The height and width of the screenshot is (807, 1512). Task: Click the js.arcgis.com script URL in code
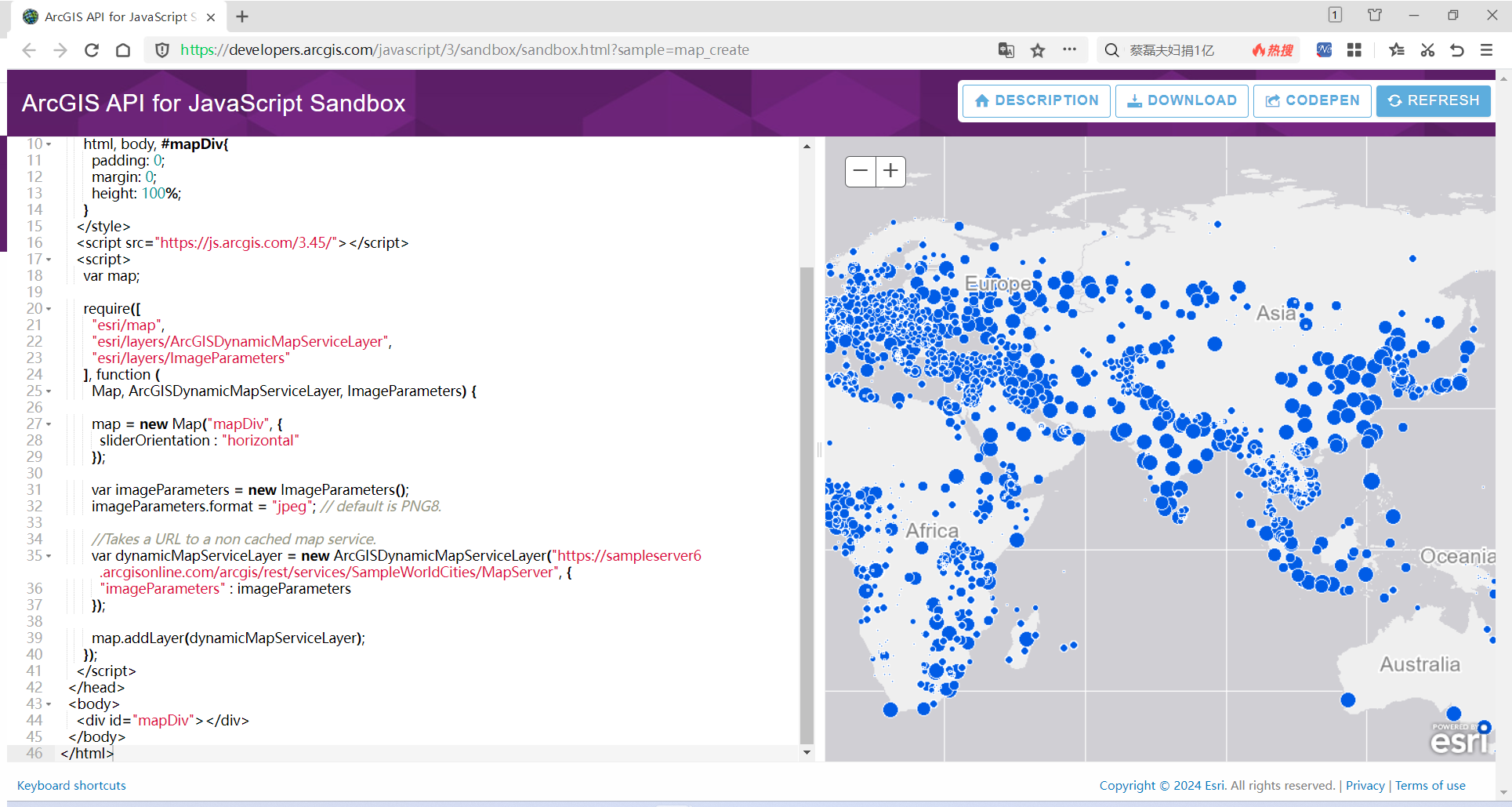pyautogui.click(x=248, y=243)
